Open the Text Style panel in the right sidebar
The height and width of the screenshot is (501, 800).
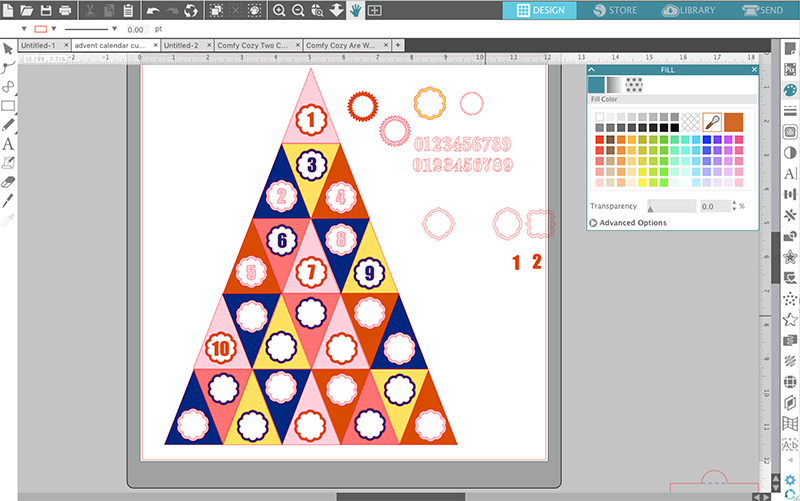point(790,173)
